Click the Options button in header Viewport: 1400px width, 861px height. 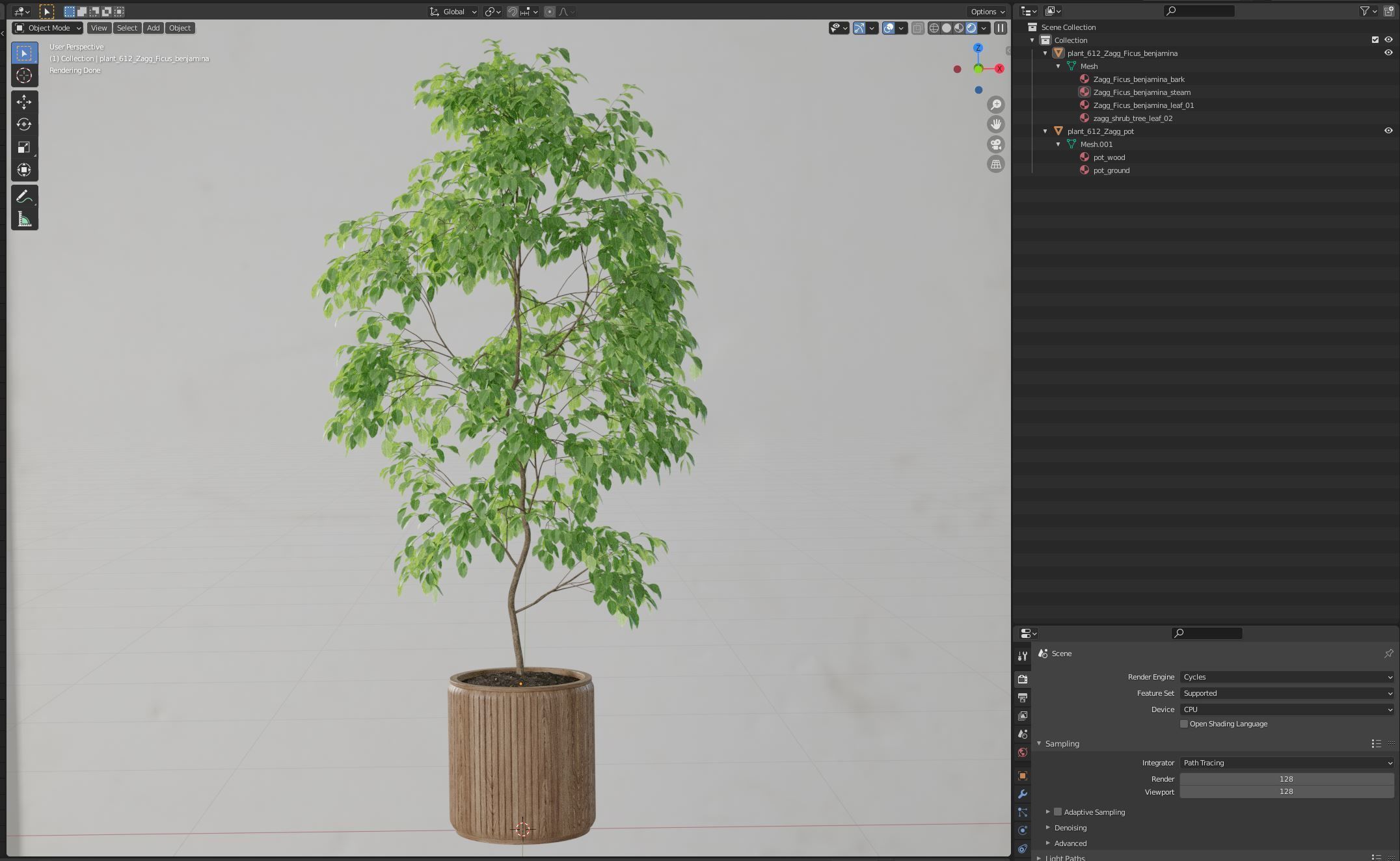click(987, 12)
